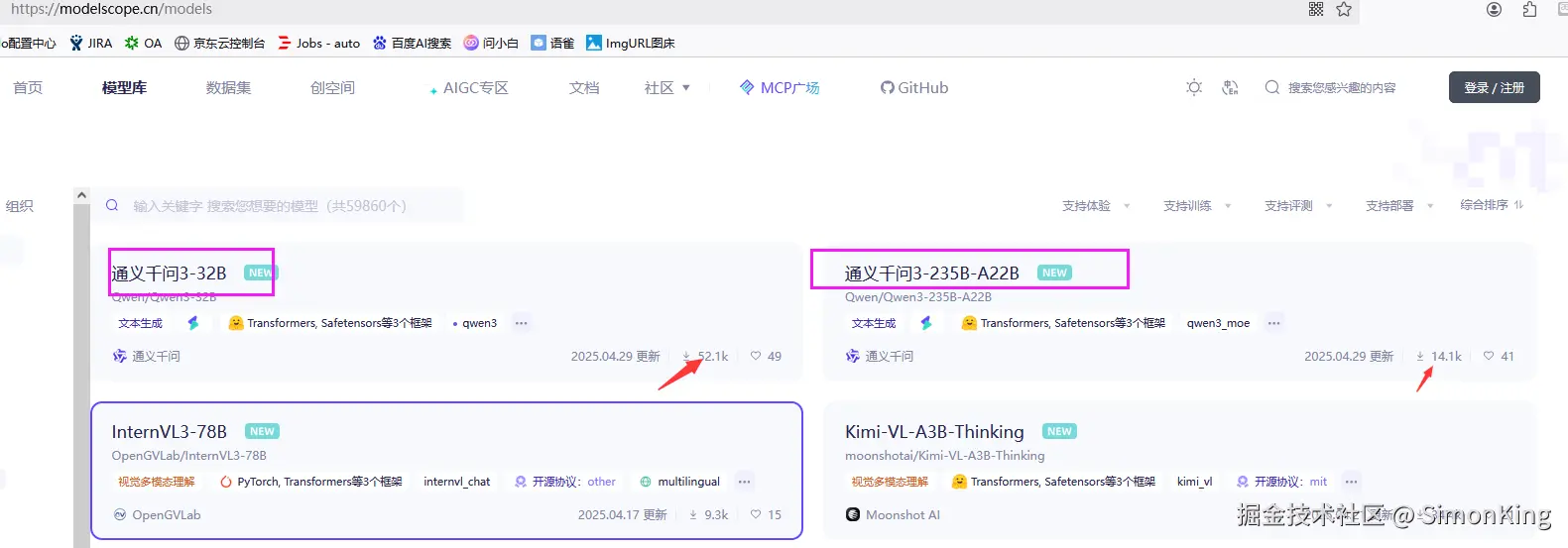This screenshot has width=1568, height=548.
Task: Click the multilingual tag
Action: tap(680, 482)
